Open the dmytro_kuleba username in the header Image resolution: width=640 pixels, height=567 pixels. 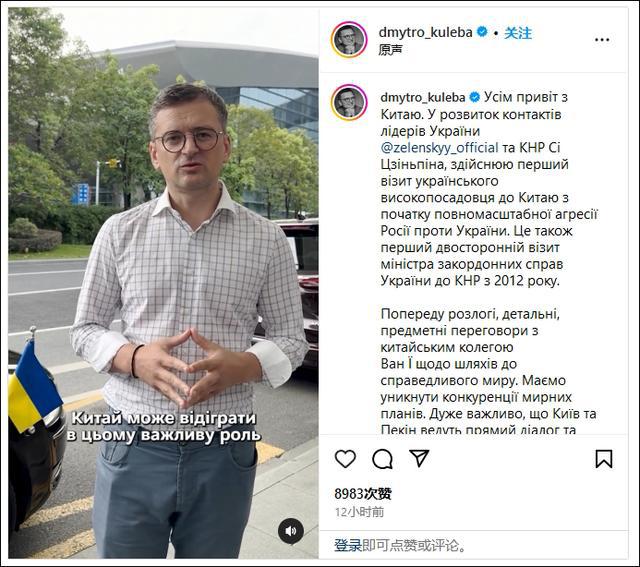coord(425,32)
